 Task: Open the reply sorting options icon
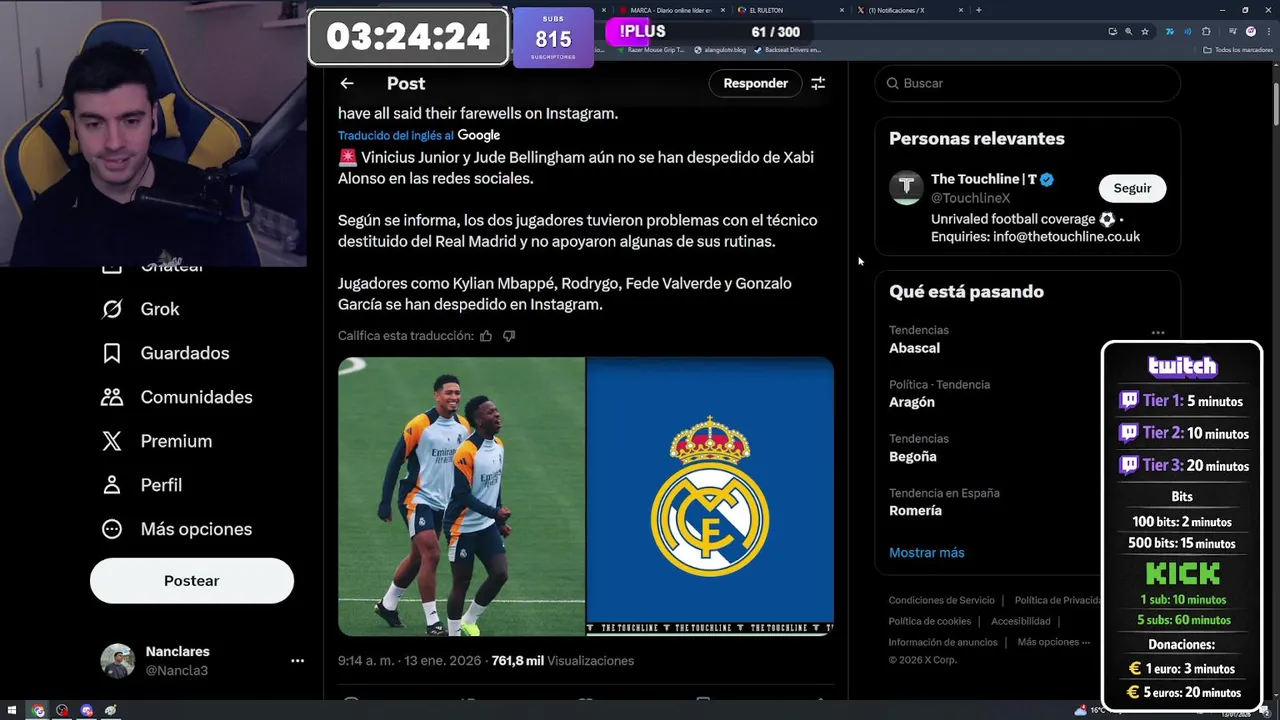[818, 83]
